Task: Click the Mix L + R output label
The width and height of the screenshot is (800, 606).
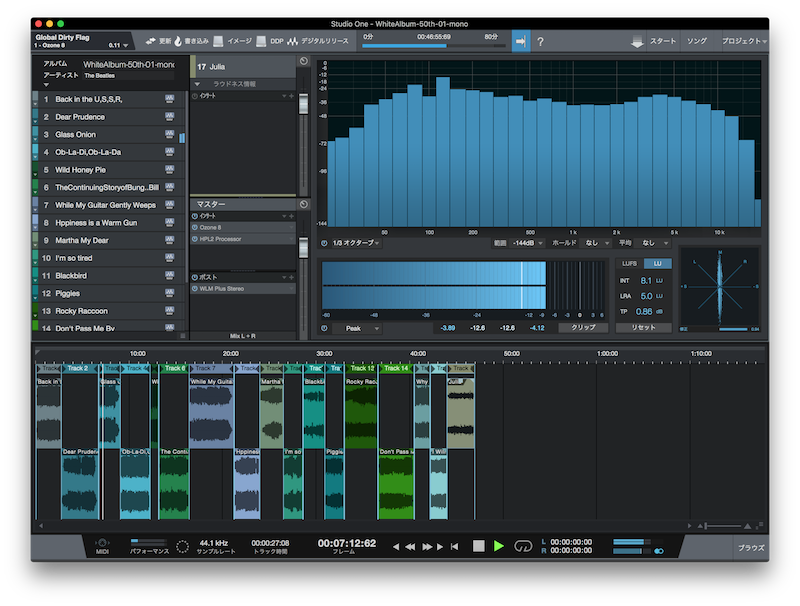Action: pos(242,336)
